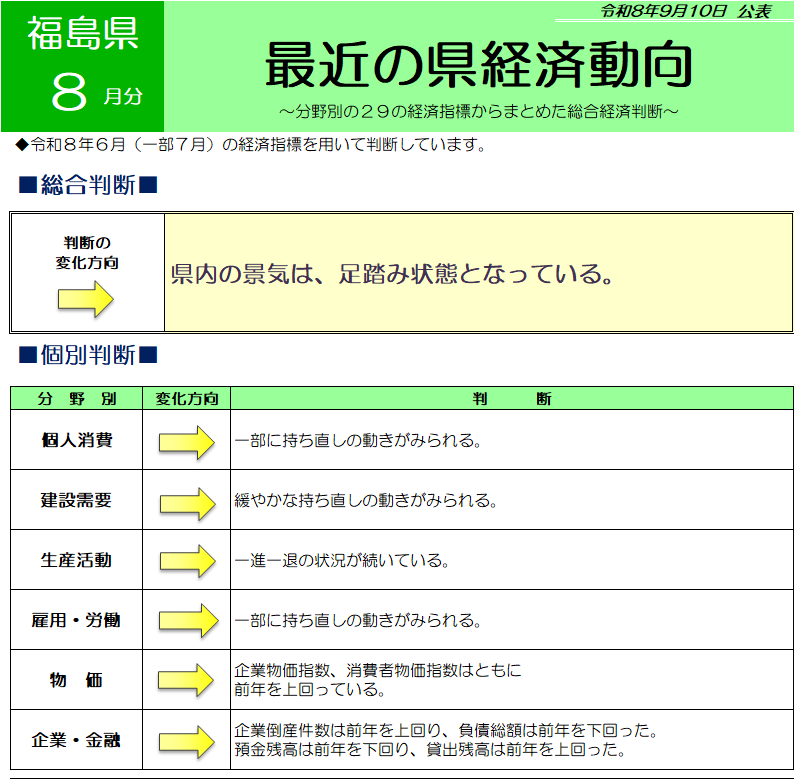Viewport: 794px width, 779px height.
Task: Click the 福島県 text in green box
Action: coord(83,33)
